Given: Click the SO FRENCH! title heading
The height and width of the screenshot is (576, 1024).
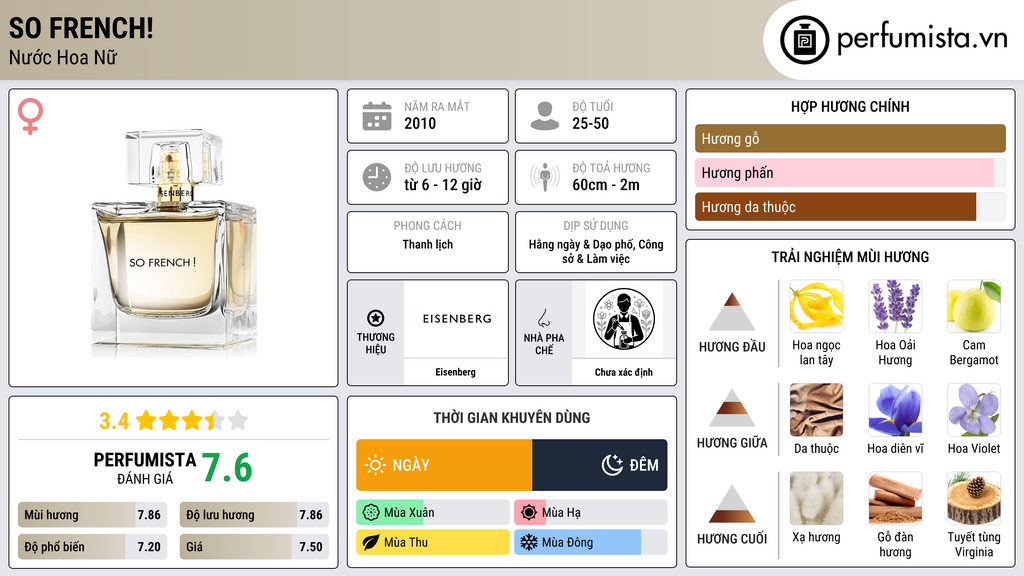Looking at the screenshot, I should pyautogui.click(x=81, y=28).
